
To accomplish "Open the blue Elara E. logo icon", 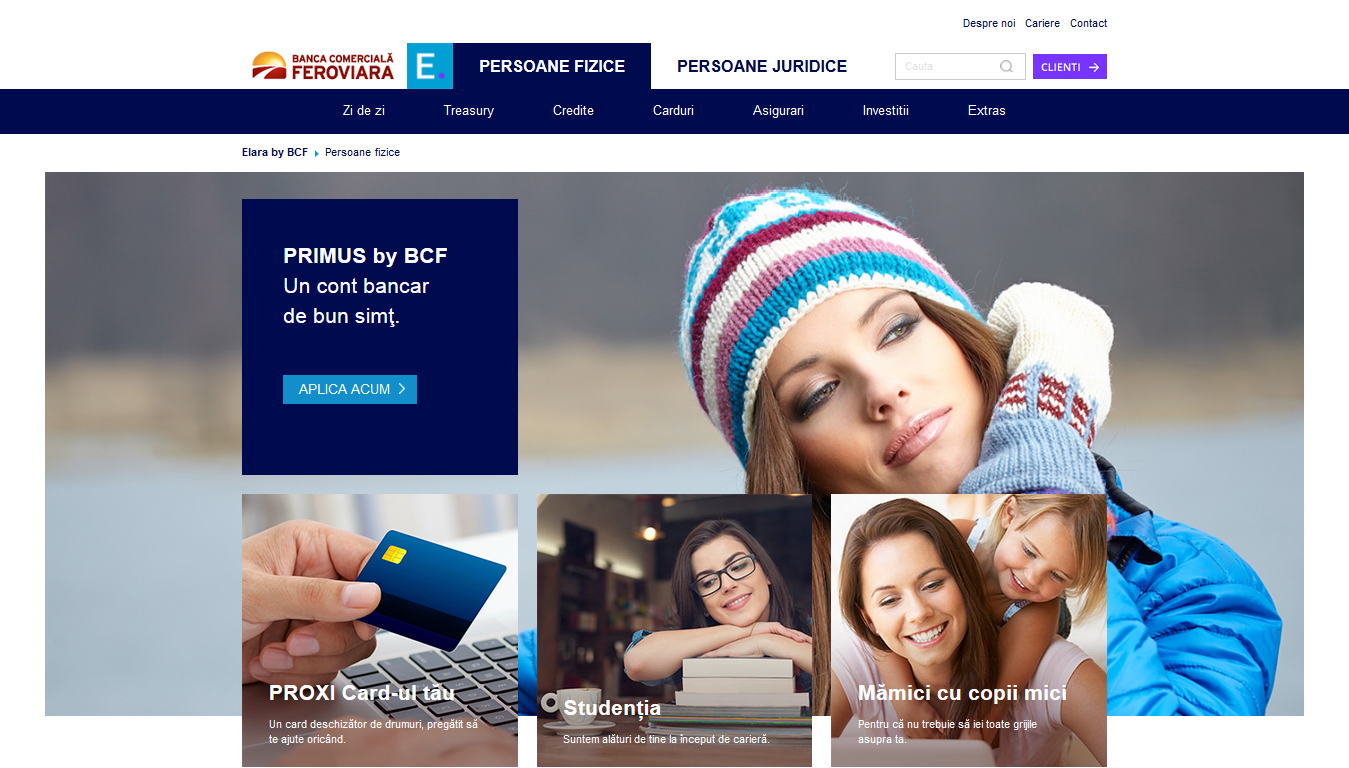I will click(x=430, y=66).
